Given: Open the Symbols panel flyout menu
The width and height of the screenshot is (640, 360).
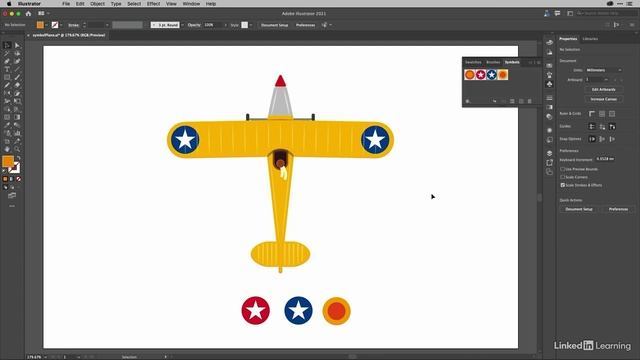Looking at the screenshot, I should click(538, 62).
